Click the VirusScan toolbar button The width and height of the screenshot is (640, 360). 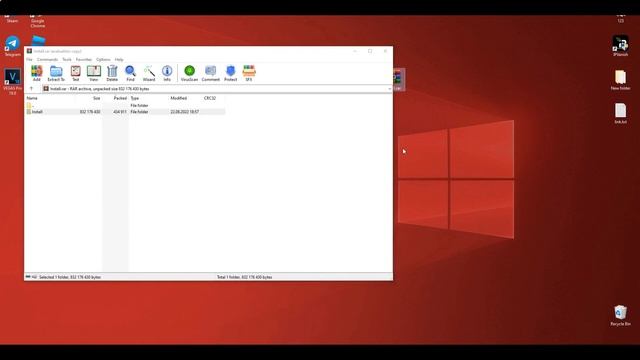(189, 73)
